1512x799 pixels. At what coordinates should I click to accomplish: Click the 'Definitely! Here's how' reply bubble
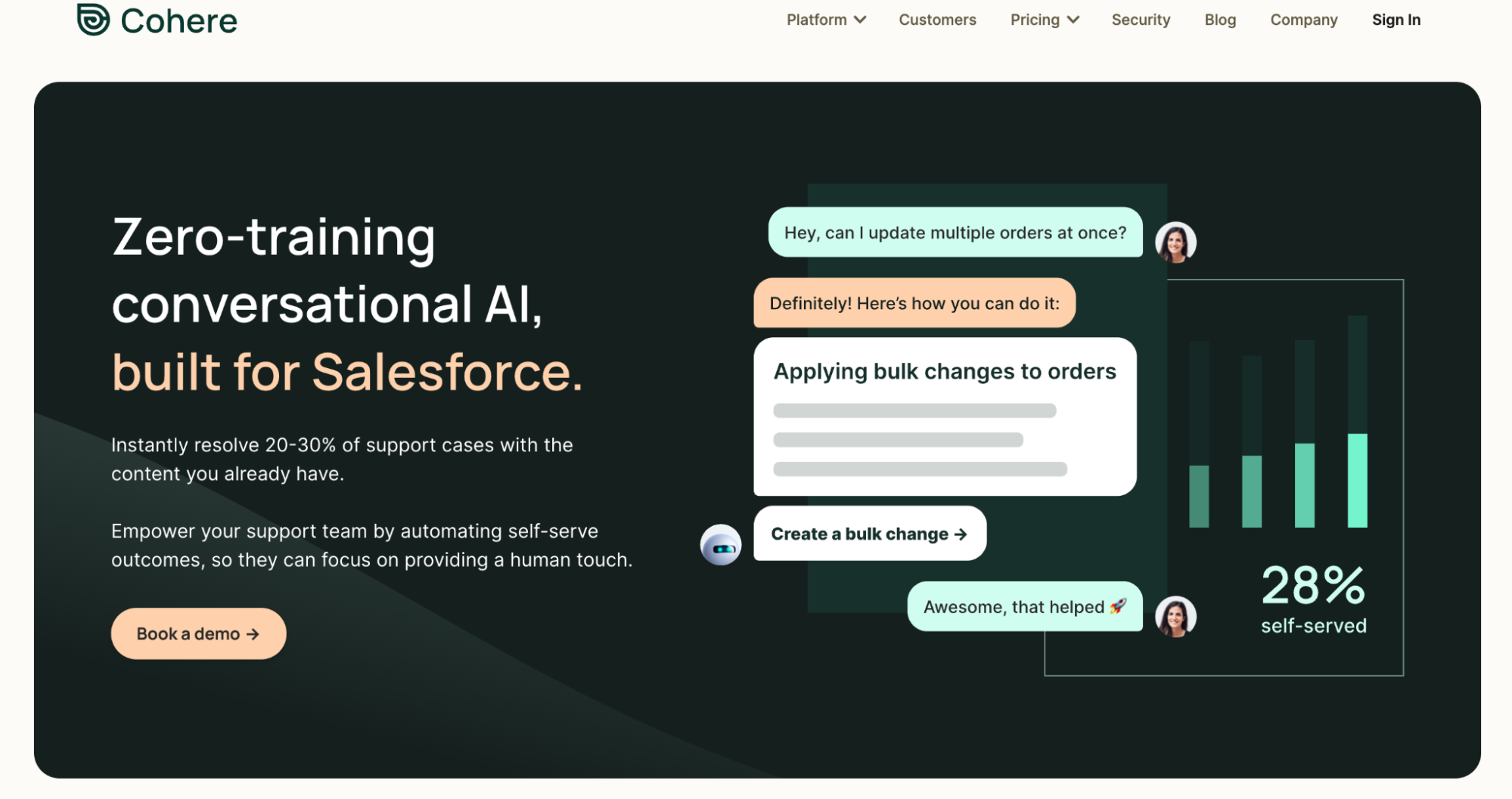(x=914, y=303)
